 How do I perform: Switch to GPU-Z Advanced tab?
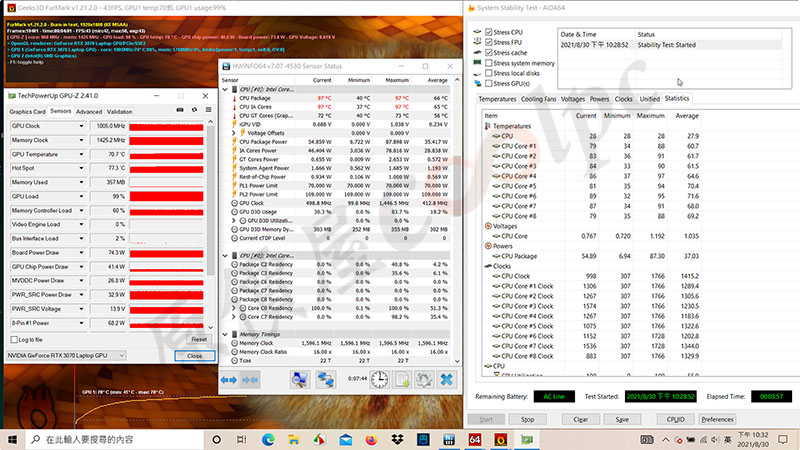click(x=89, y=111)
